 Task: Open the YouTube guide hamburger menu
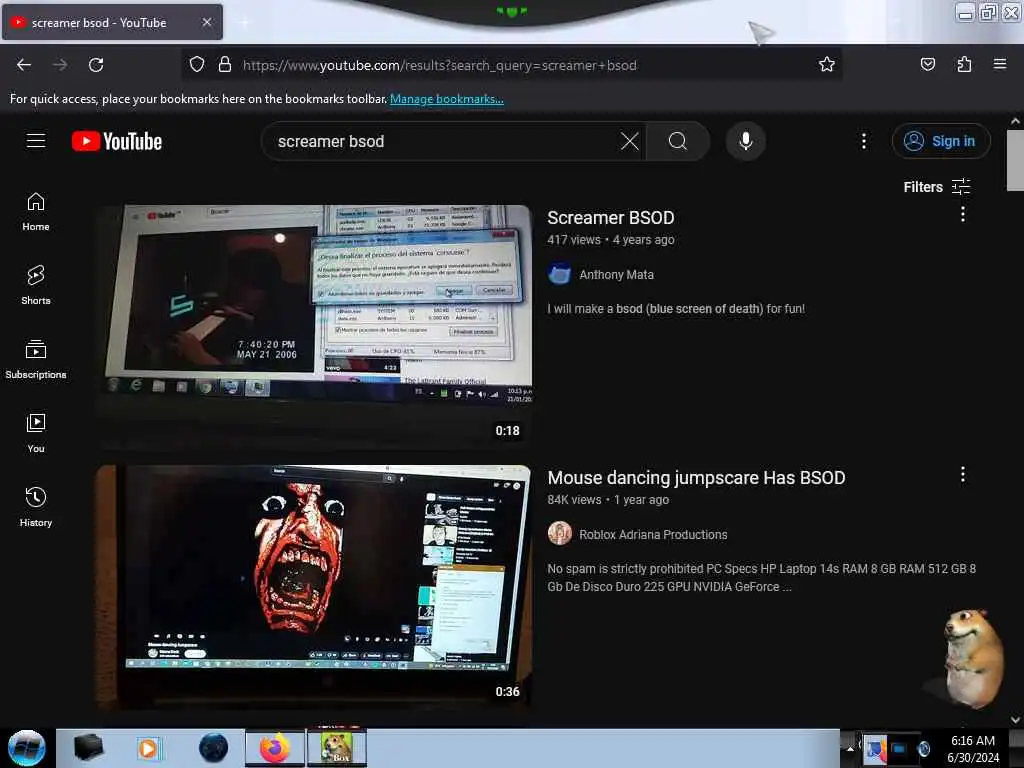(x=36, y=140)
